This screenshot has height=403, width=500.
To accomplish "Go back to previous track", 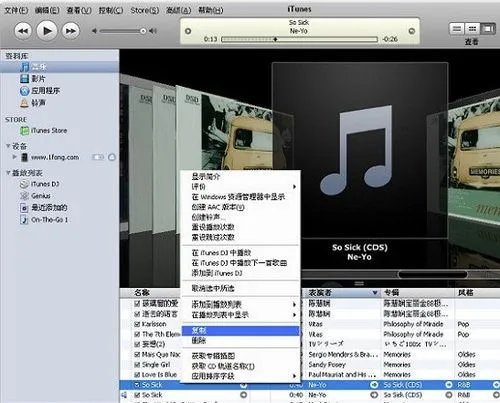I will coord(23,31).
